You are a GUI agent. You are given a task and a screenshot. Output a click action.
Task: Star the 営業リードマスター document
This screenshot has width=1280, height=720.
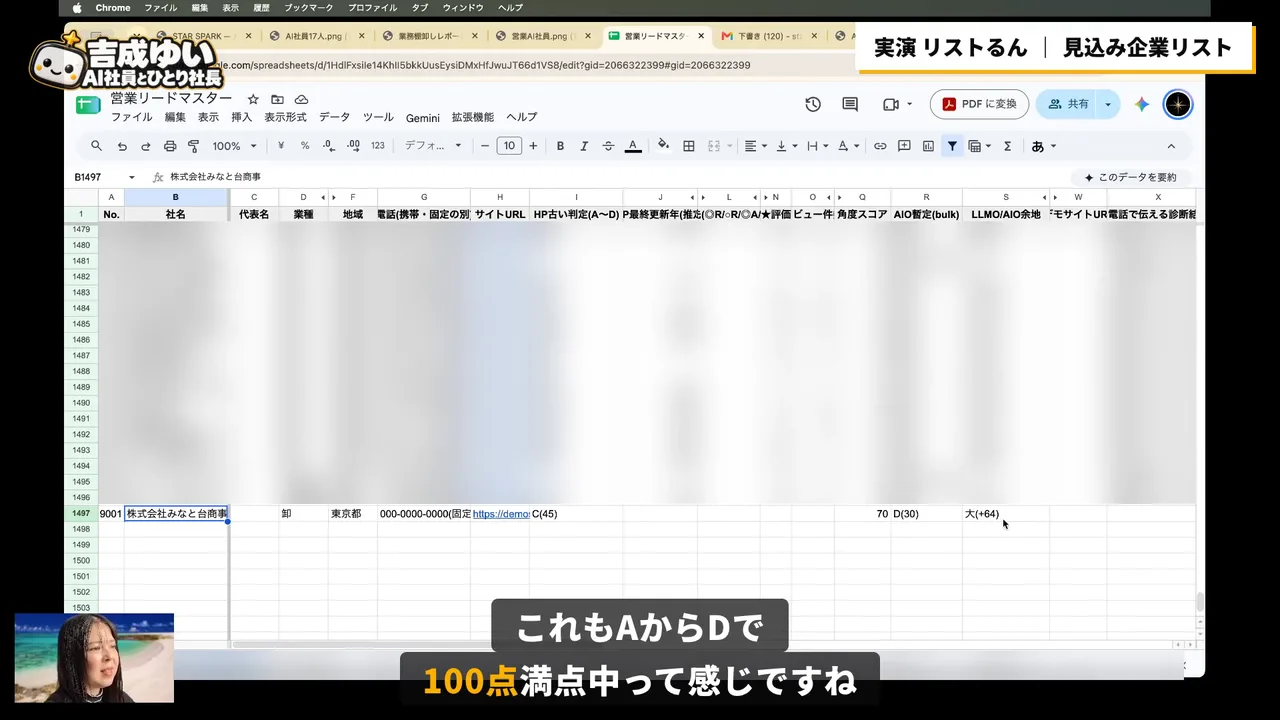click(253, 99)
